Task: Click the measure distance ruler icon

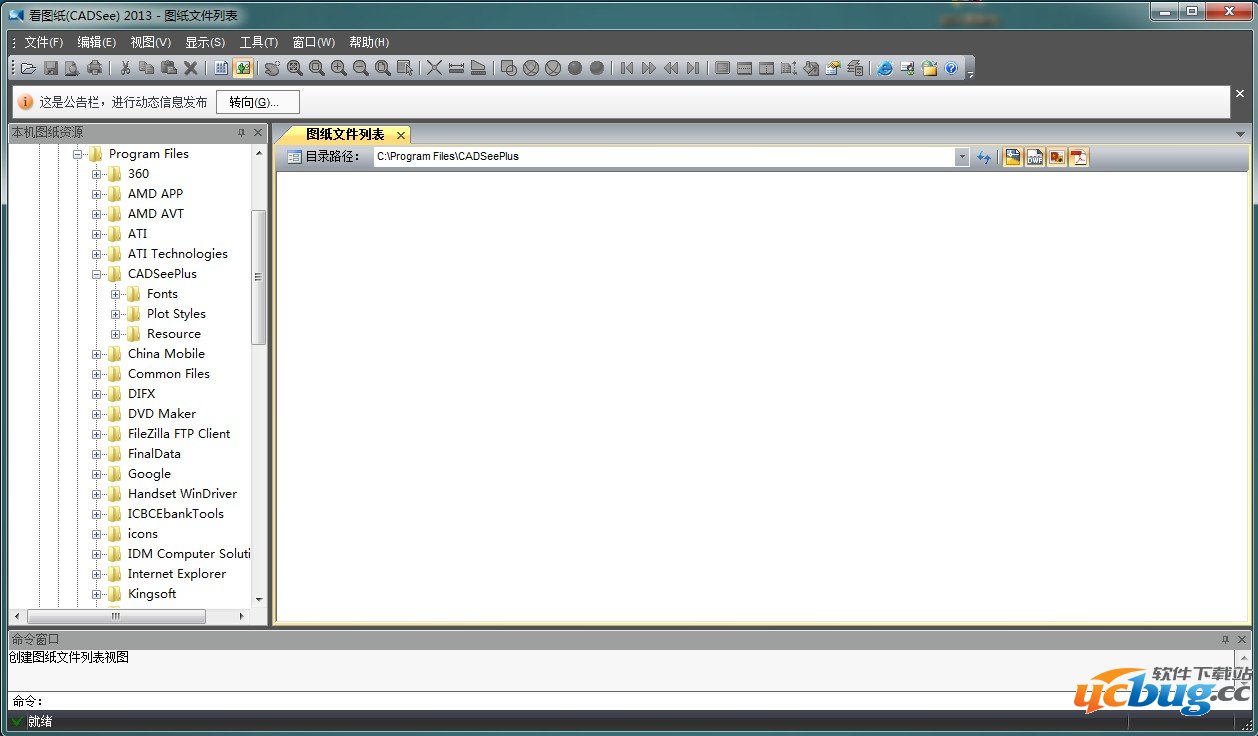Action: [x=456, y=68]
